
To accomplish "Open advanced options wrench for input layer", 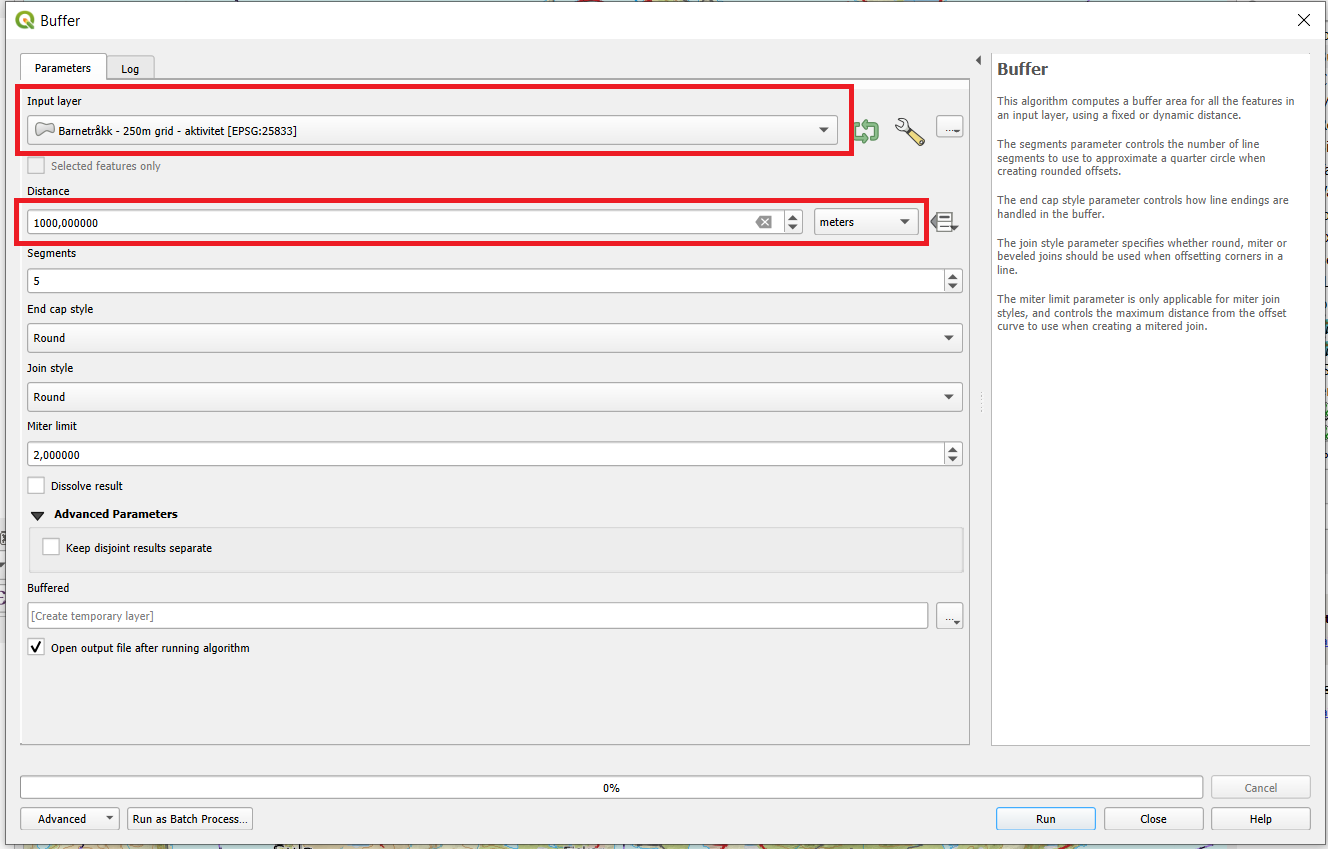I will click(x=908, y=131).
